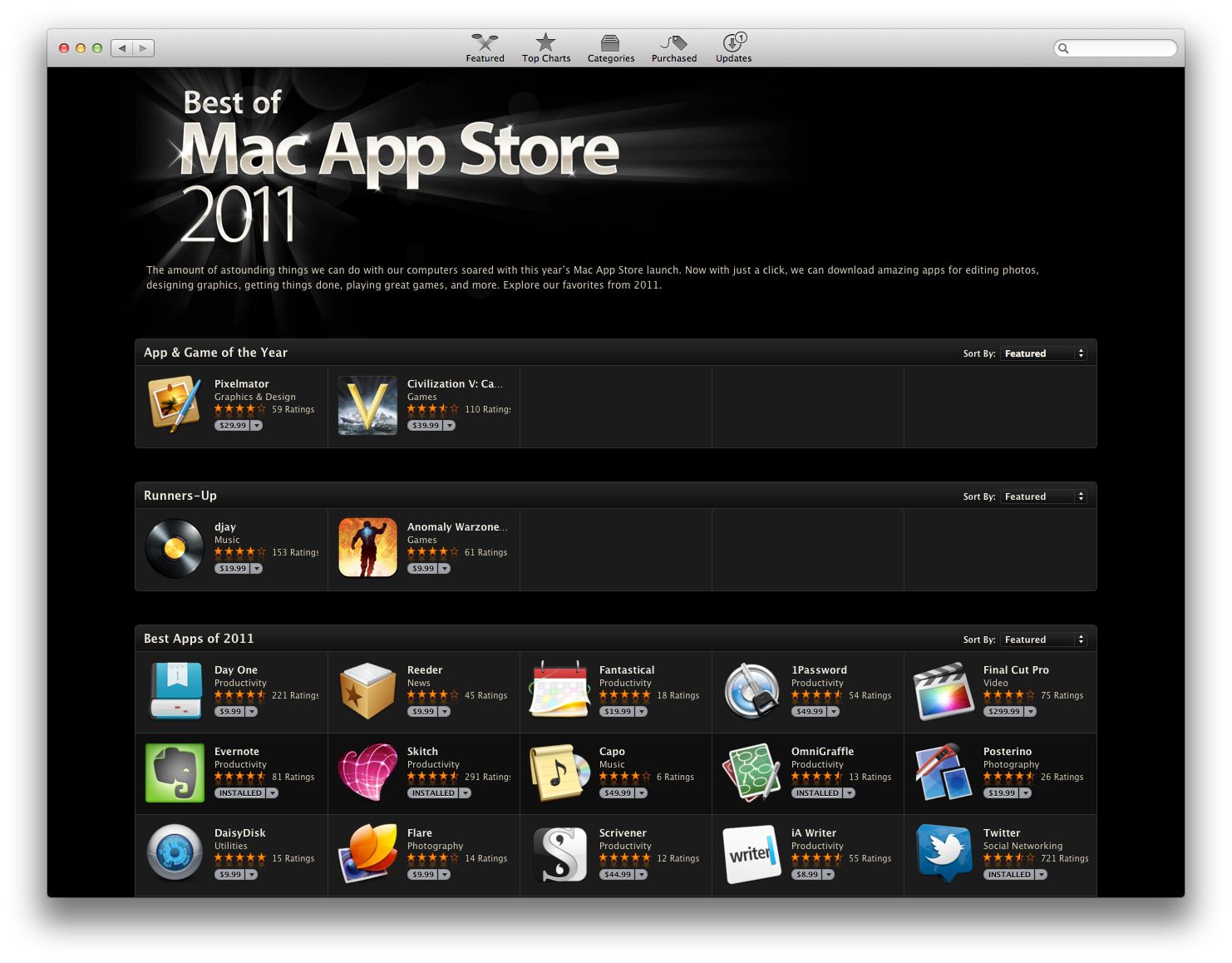Buy Pixelmator for $29.99
1232x963 pixels.
click(x=233, y=426)
